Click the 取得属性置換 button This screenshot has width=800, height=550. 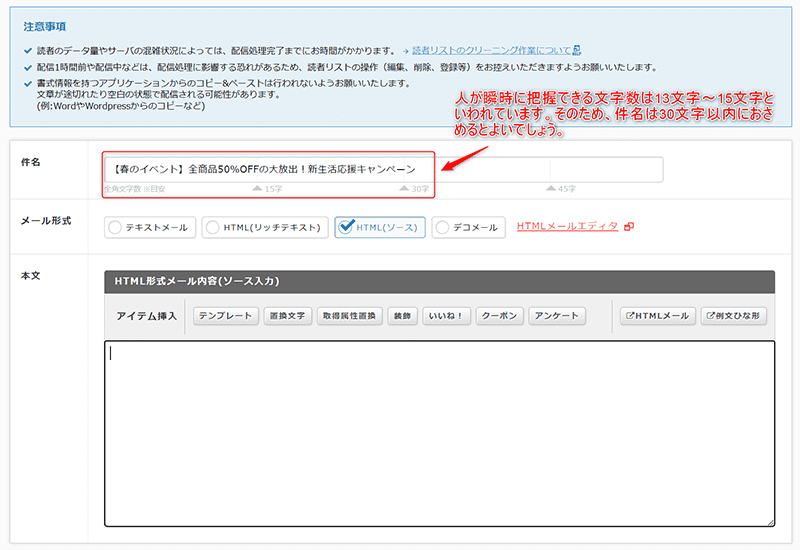pos(349,316)
